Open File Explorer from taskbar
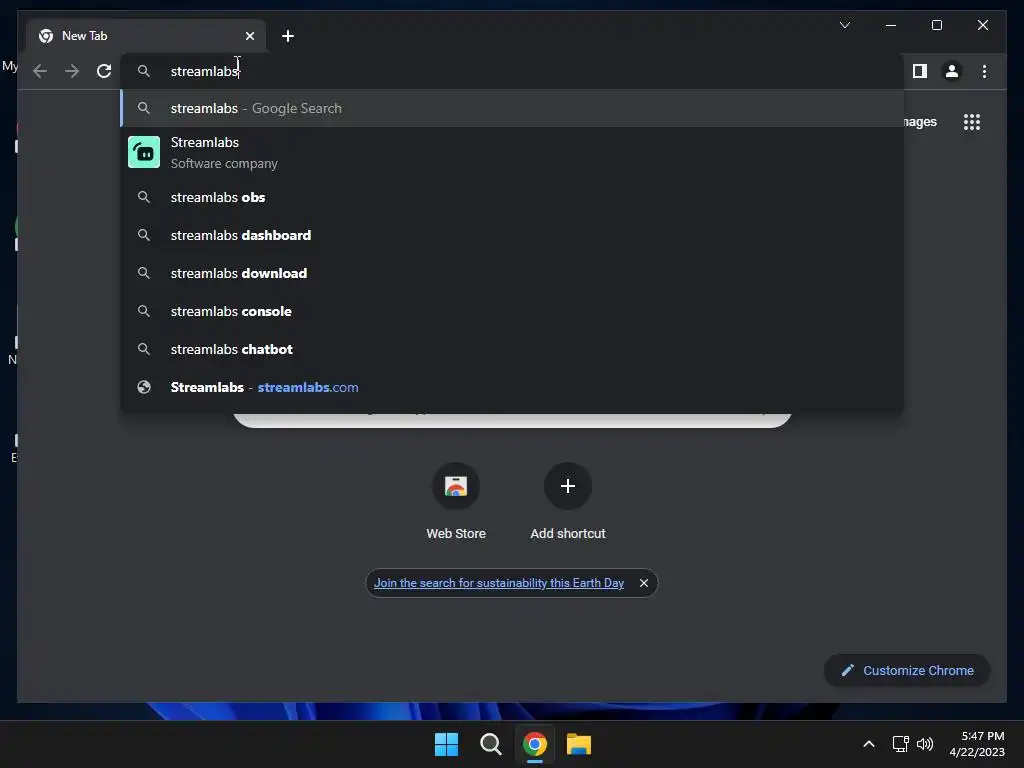 [x=579, y=744]
